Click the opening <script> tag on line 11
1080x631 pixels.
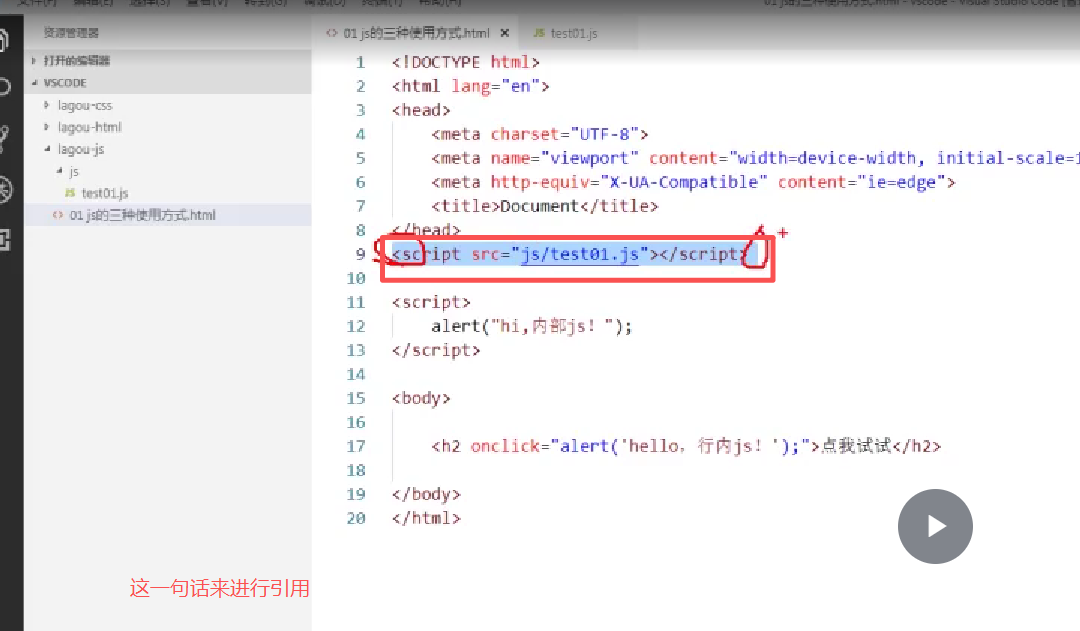[431, 302]
